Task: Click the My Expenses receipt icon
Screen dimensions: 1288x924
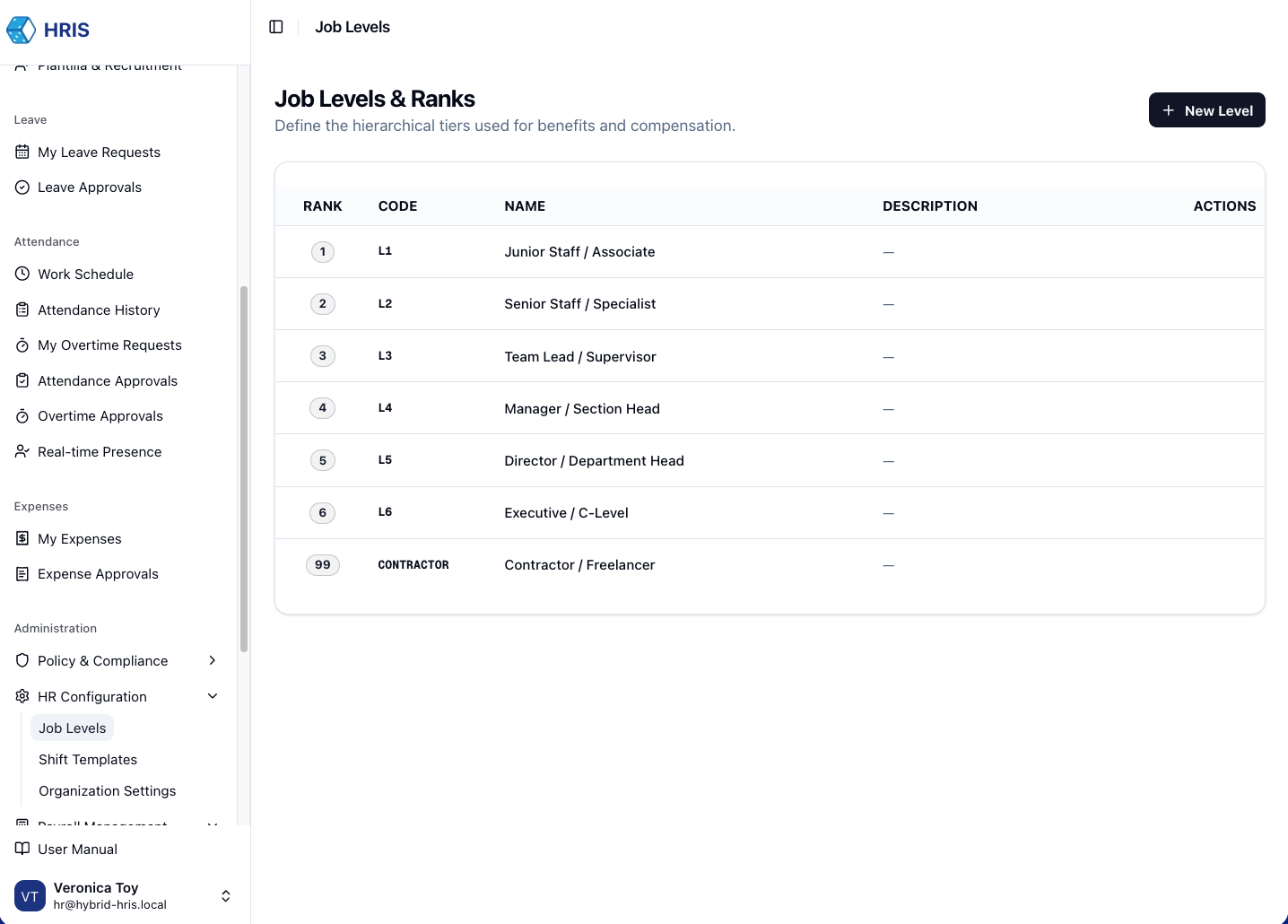Action: (22, 539)
